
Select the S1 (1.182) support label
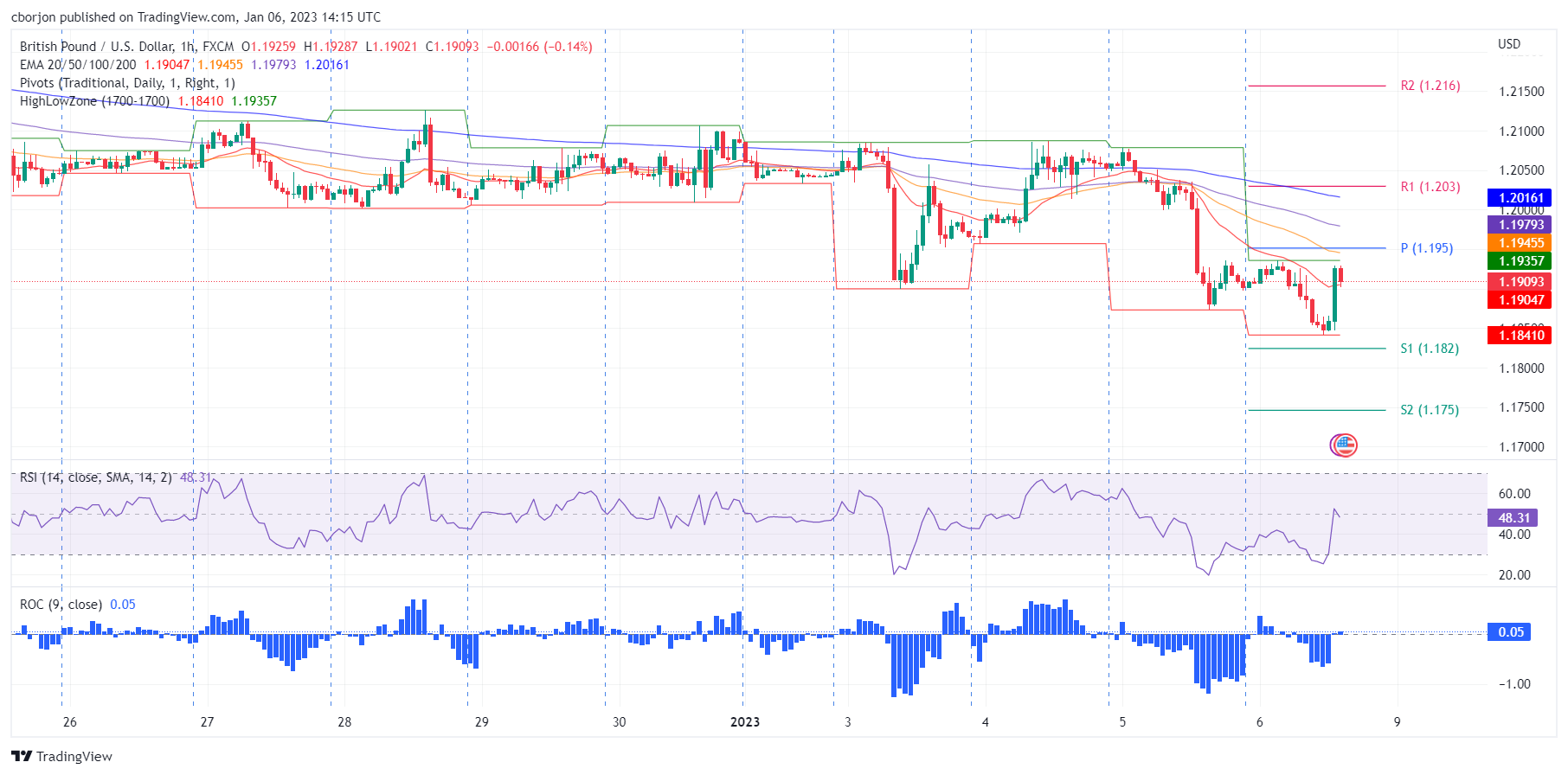pos(1429,349)
